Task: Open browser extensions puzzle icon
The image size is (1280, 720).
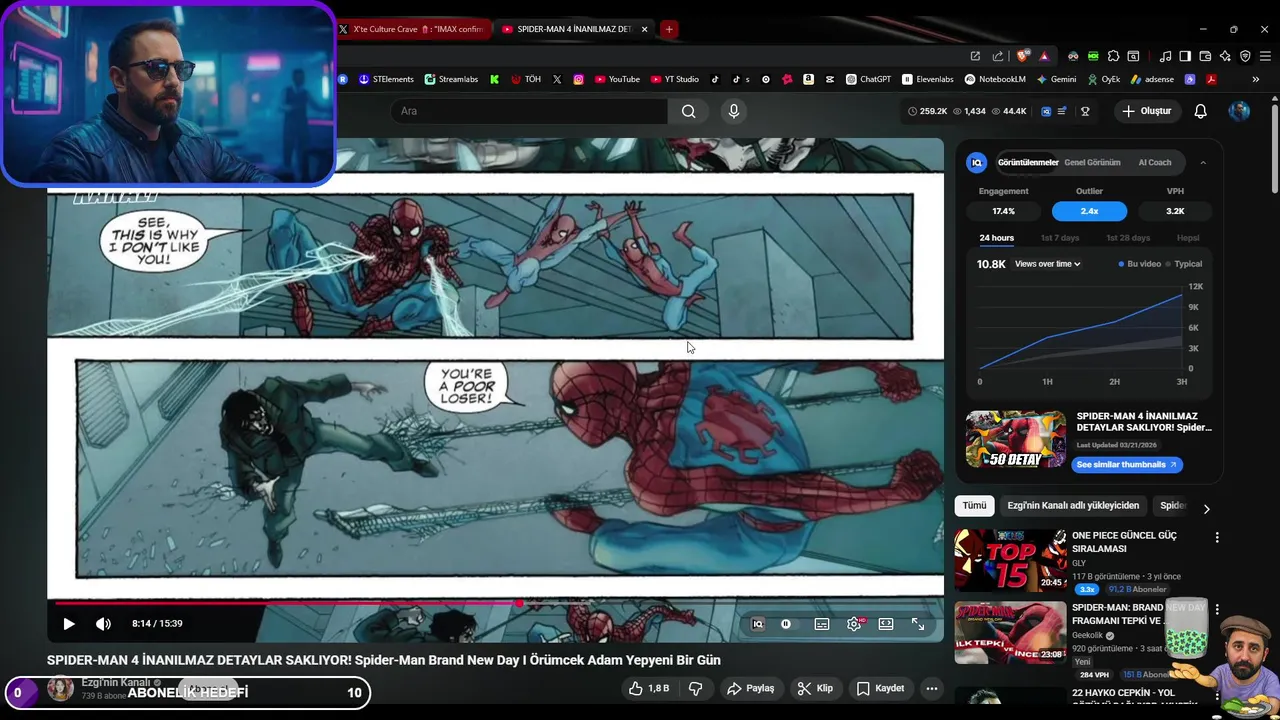Action: tap(1113, 56)
